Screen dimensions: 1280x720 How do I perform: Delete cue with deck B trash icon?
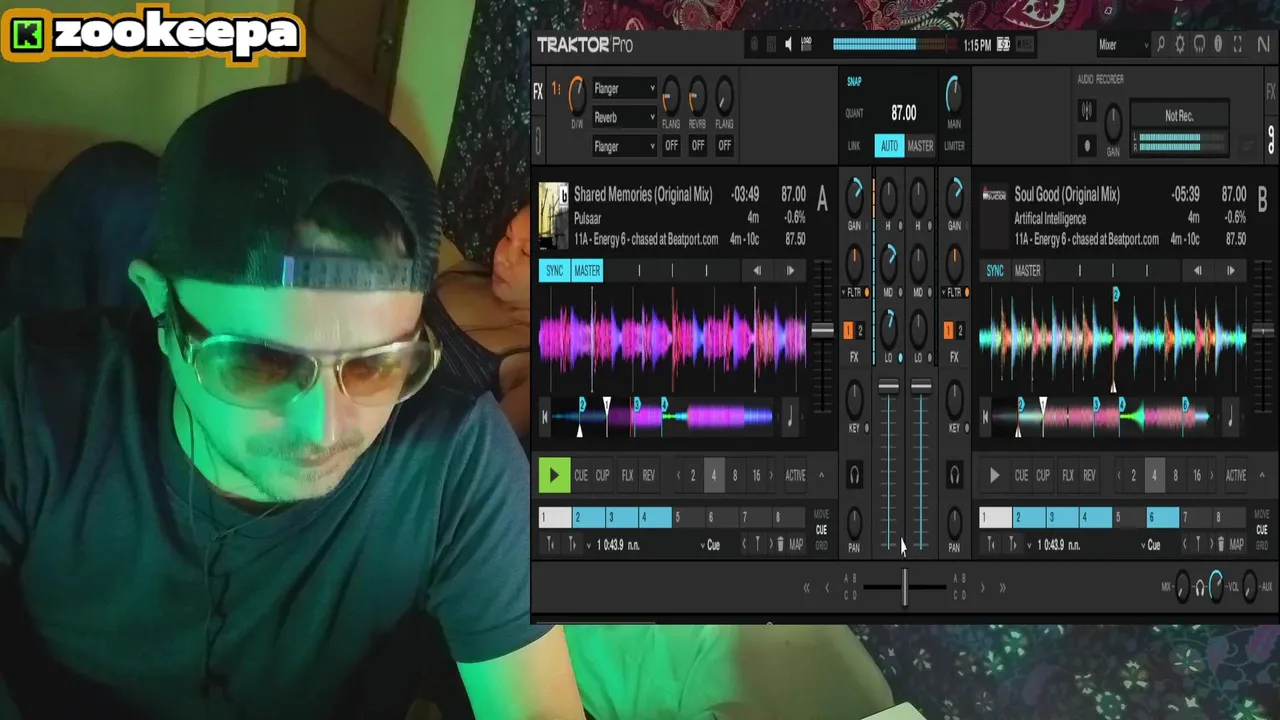(x=1220, y=545)
